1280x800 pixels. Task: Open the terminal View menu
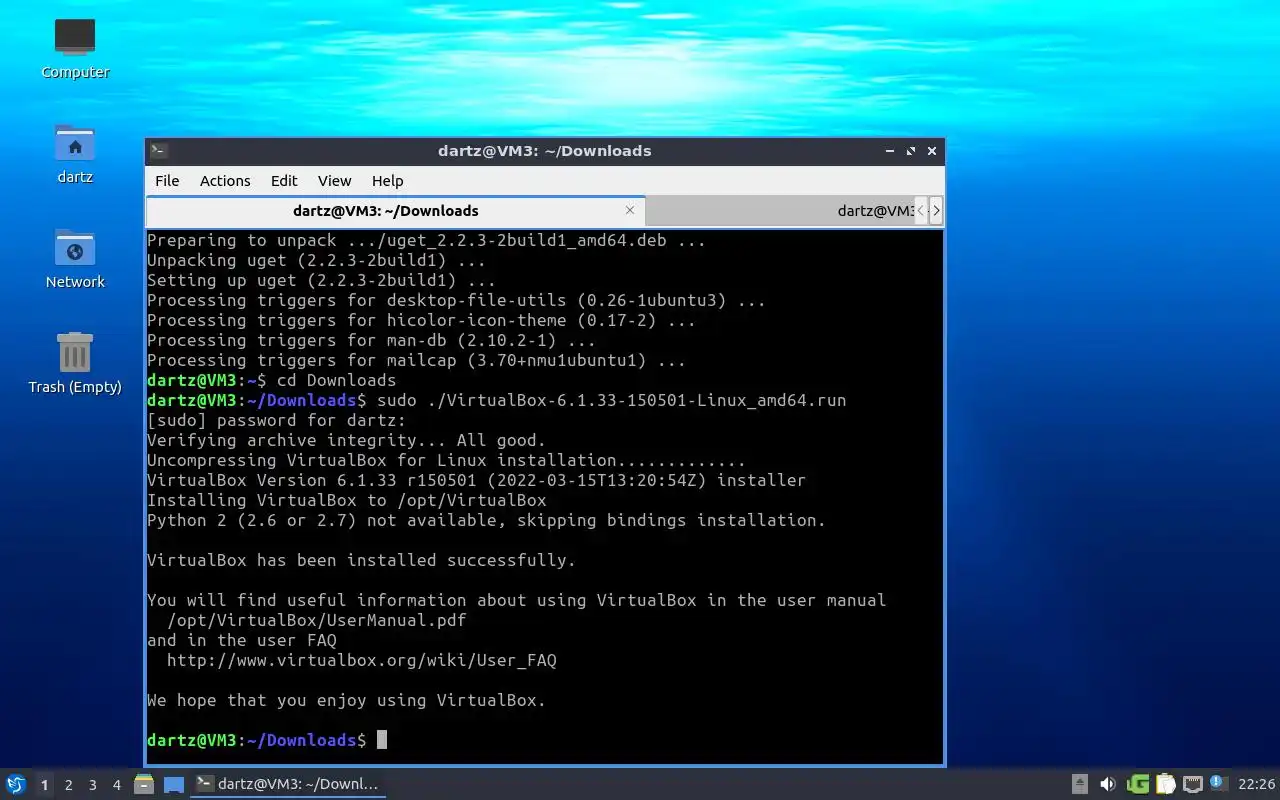pos(334,180)
